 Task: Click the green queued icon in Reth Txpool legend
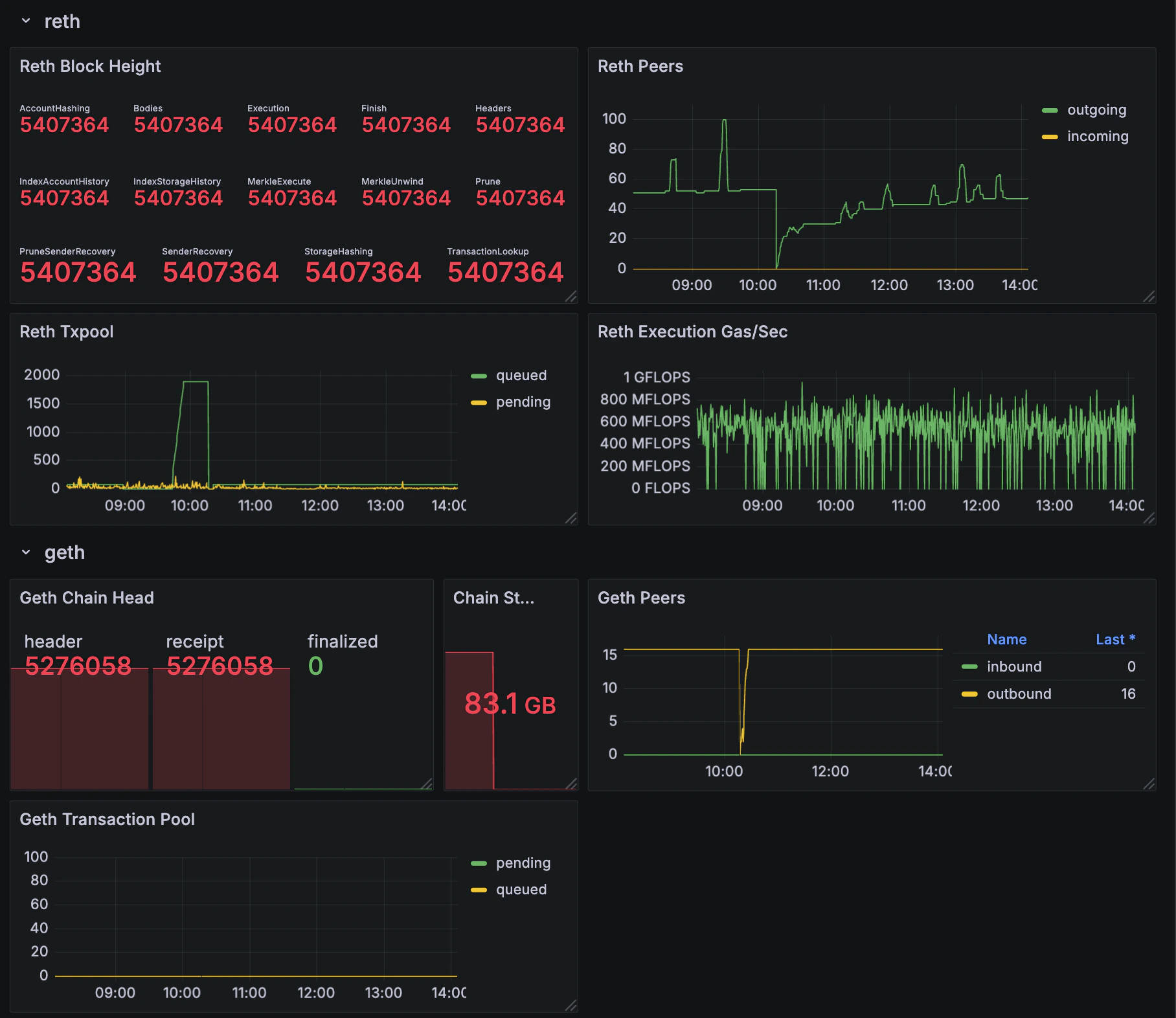click(x=479, y=375)
